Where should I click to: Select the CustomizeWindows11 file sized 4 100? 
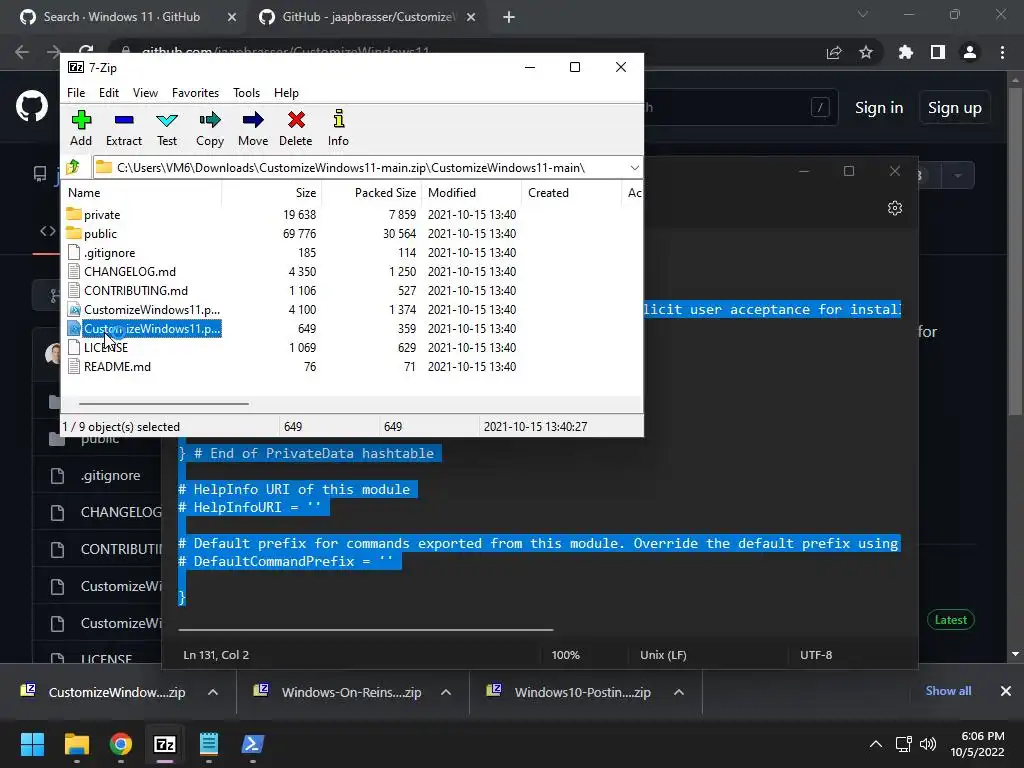coord(152,310)
